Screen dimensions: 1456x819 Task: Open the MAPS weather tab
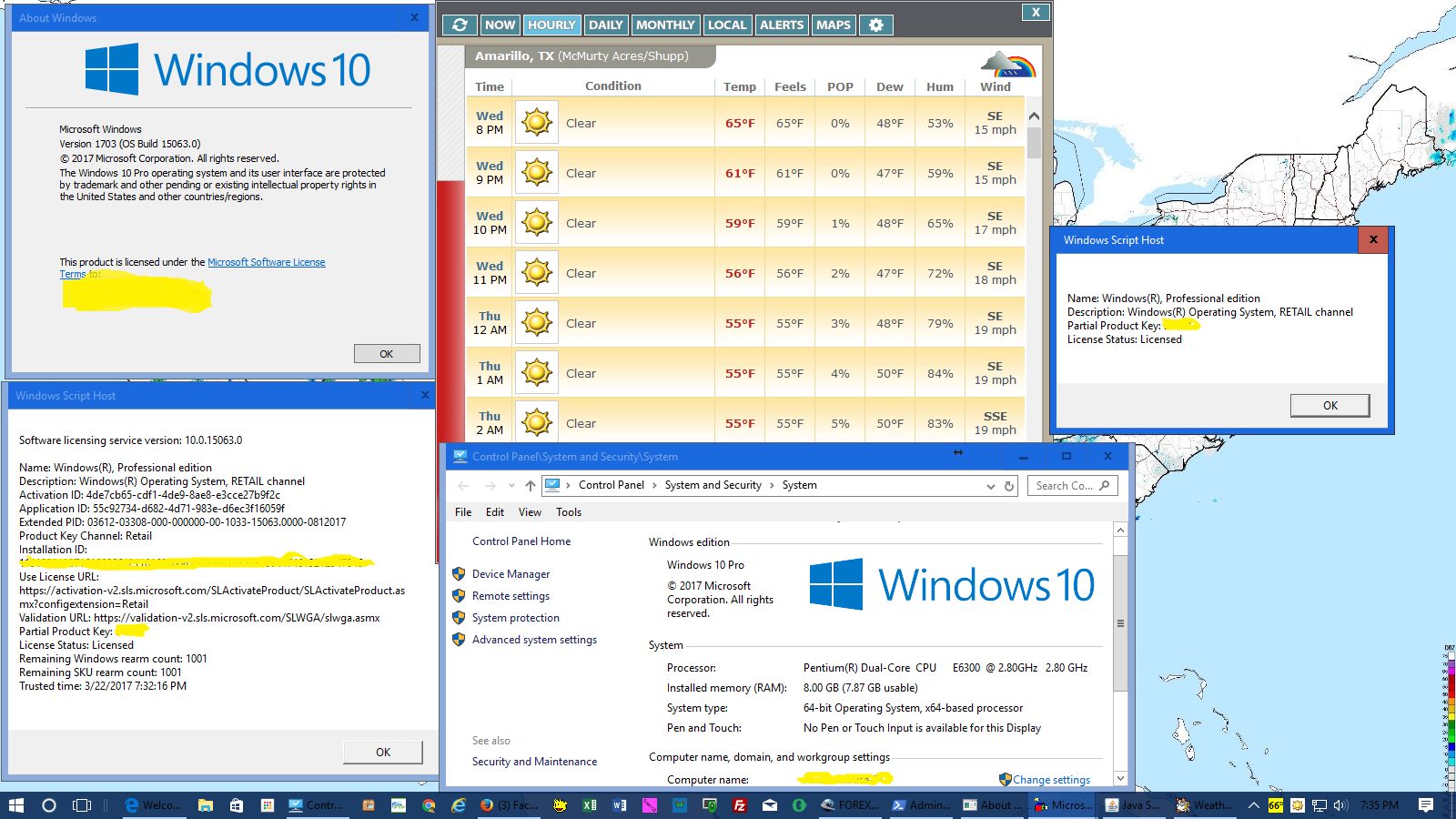tap(834, 25)
